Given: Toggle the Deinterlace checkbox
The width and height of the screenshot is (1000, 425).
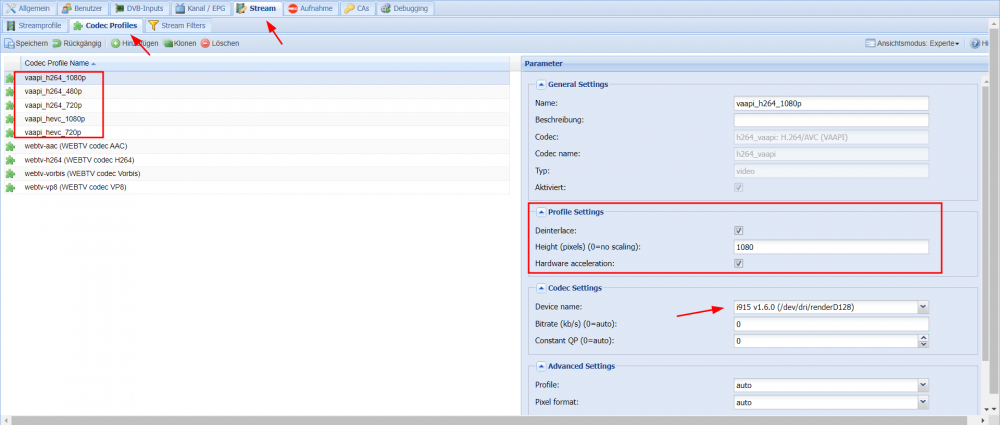Looking at the screenshot, I should 739,230.
